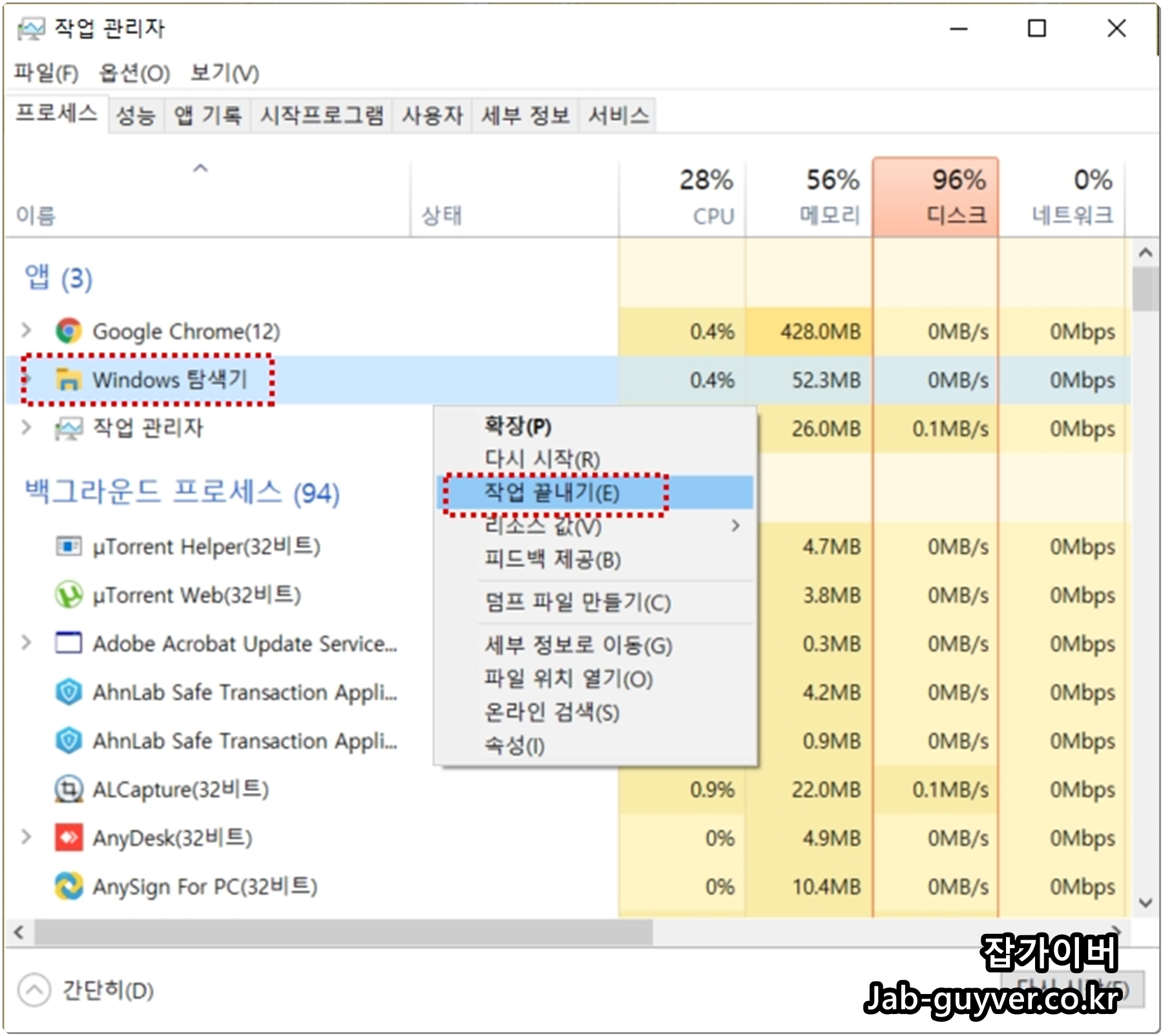
Task: Open the 파일(F) menu
Action: tap(46, 73)
